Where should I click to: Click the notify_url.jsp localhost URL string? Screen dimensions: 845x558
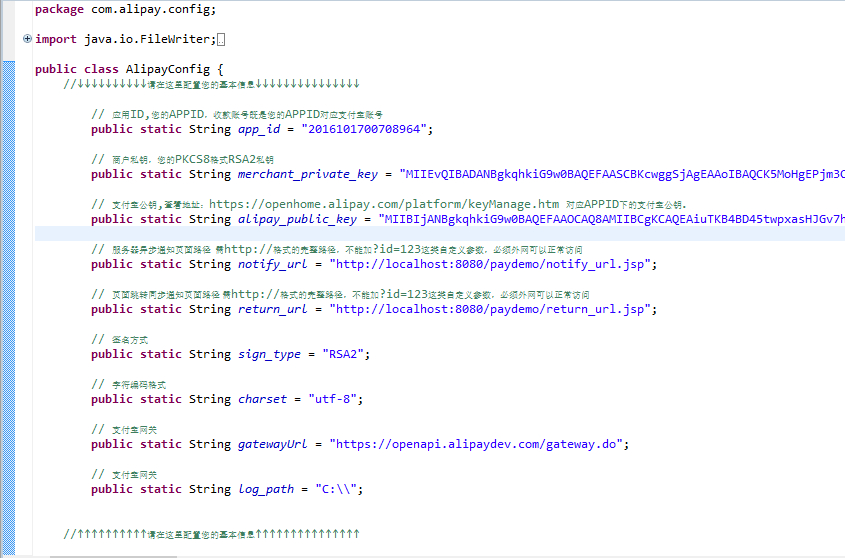(x=490, y=264)
